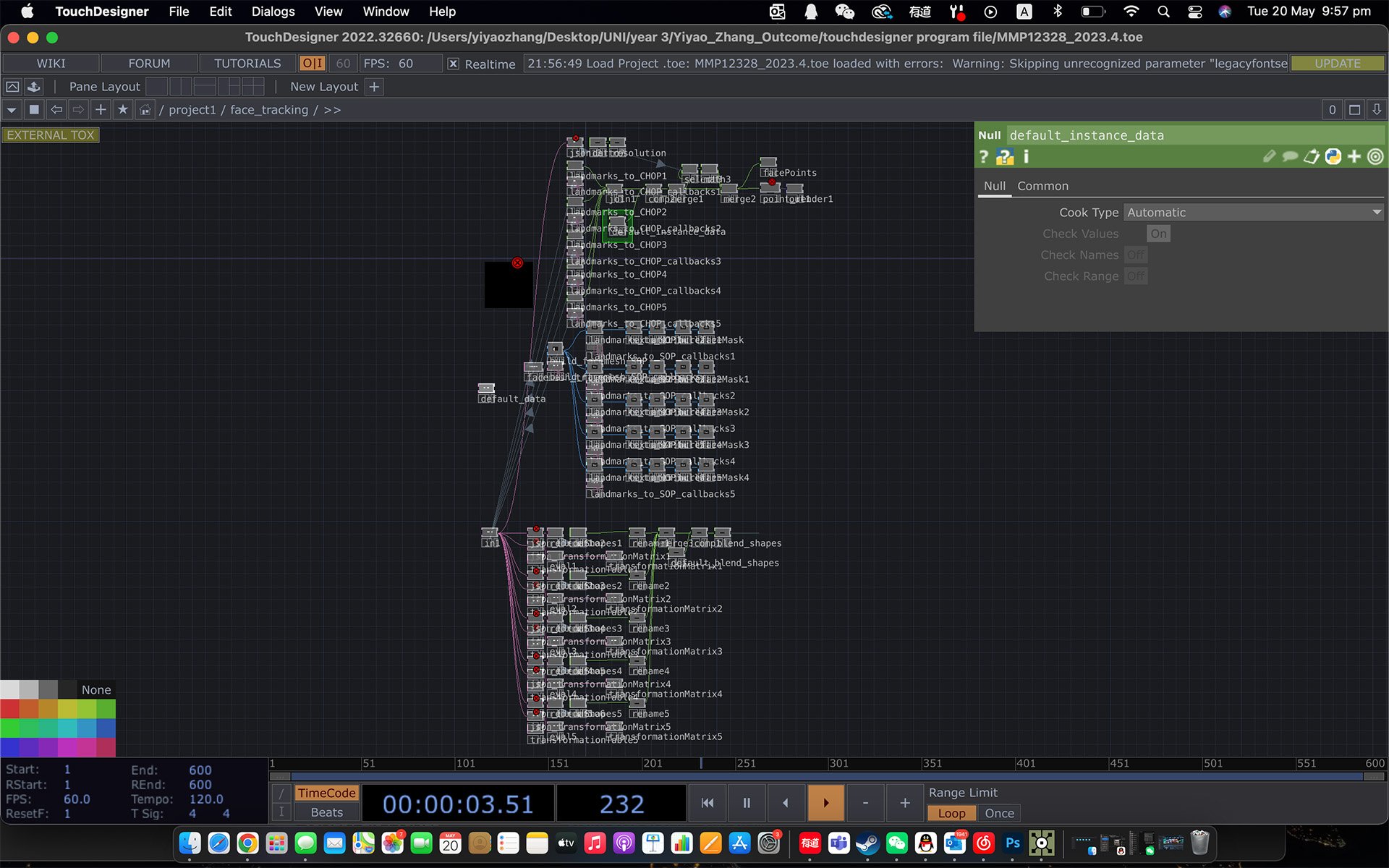Viewport: 1389px width, 868px height.
Task: Select single pane layout preset
Action: coord(156,87)
